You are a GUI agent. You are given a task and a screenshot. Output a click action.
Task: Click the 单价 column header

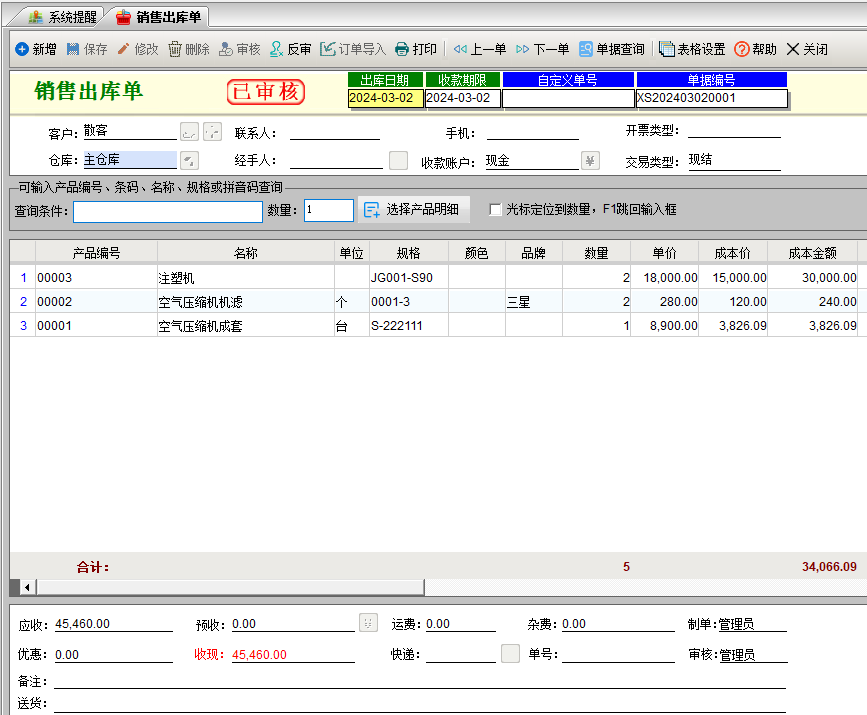coord(664,253)
